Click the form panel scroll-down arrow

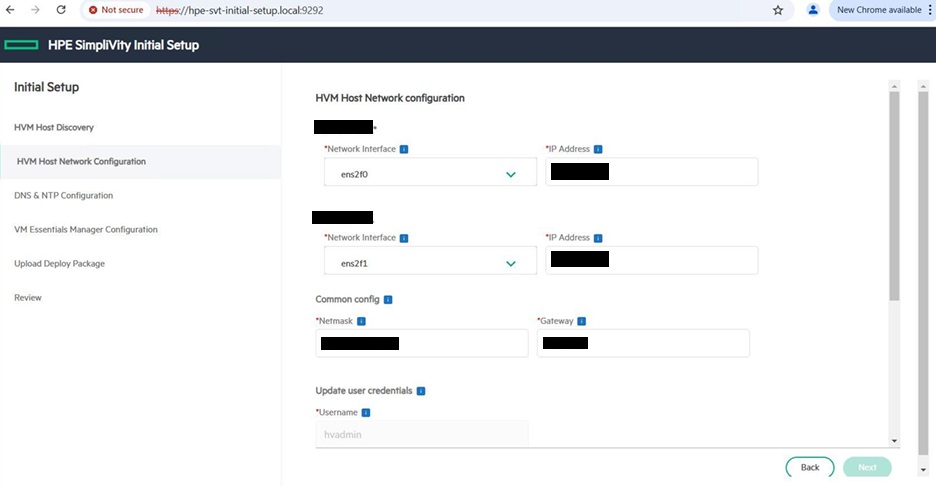894,441
